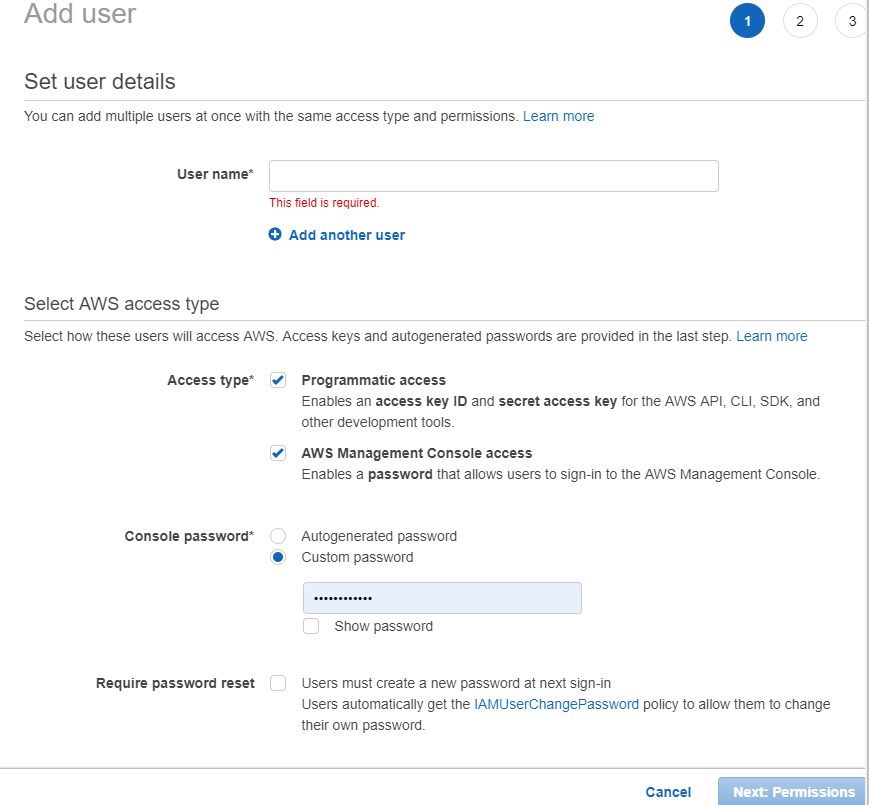Uncheck the Programmatic access checkbox
The width and height of the screenshot is (869, 805).
pyautogui.click(x=279, y=380)
